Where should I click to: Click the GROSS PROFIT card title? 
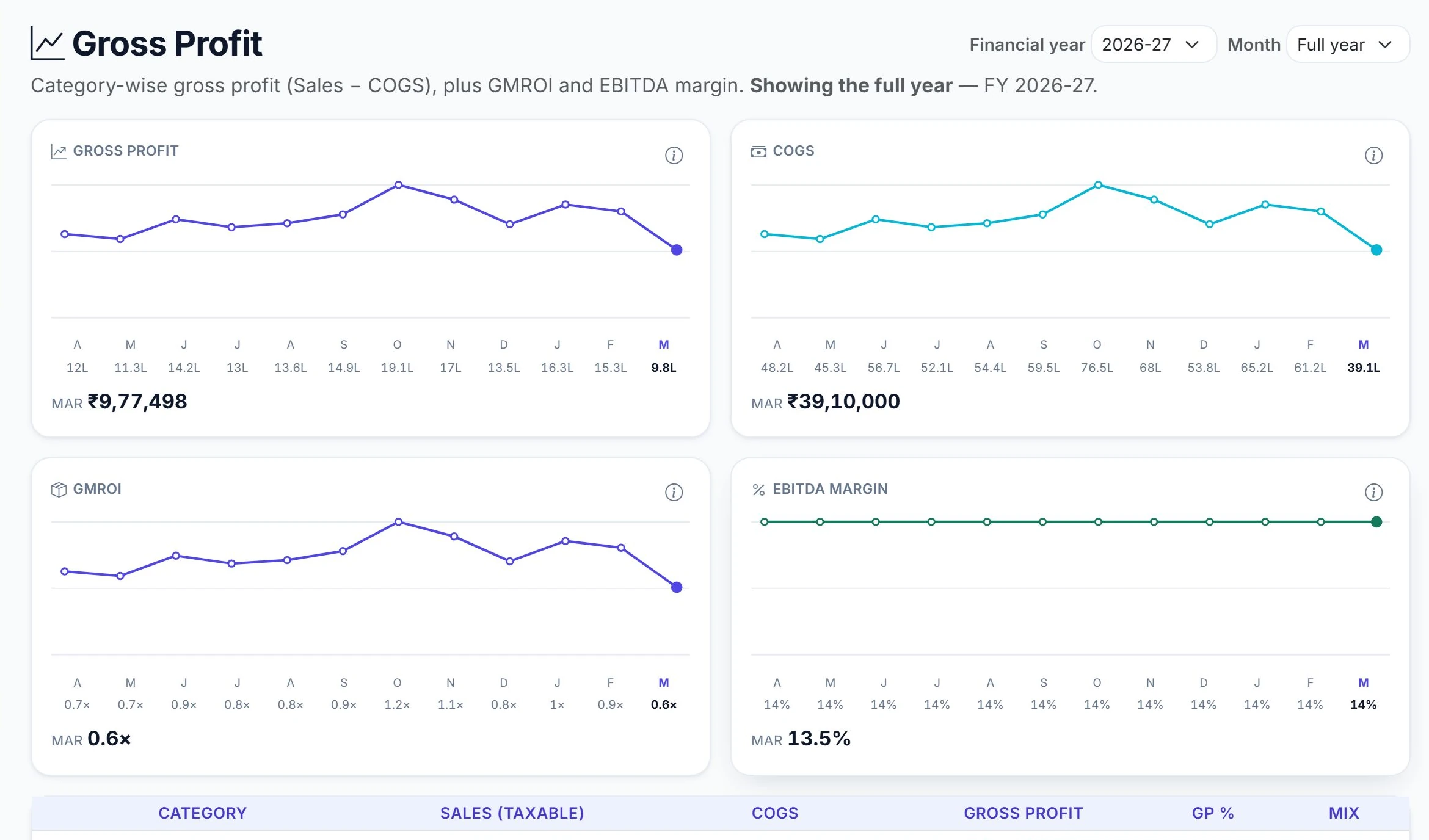coord(126,151)
